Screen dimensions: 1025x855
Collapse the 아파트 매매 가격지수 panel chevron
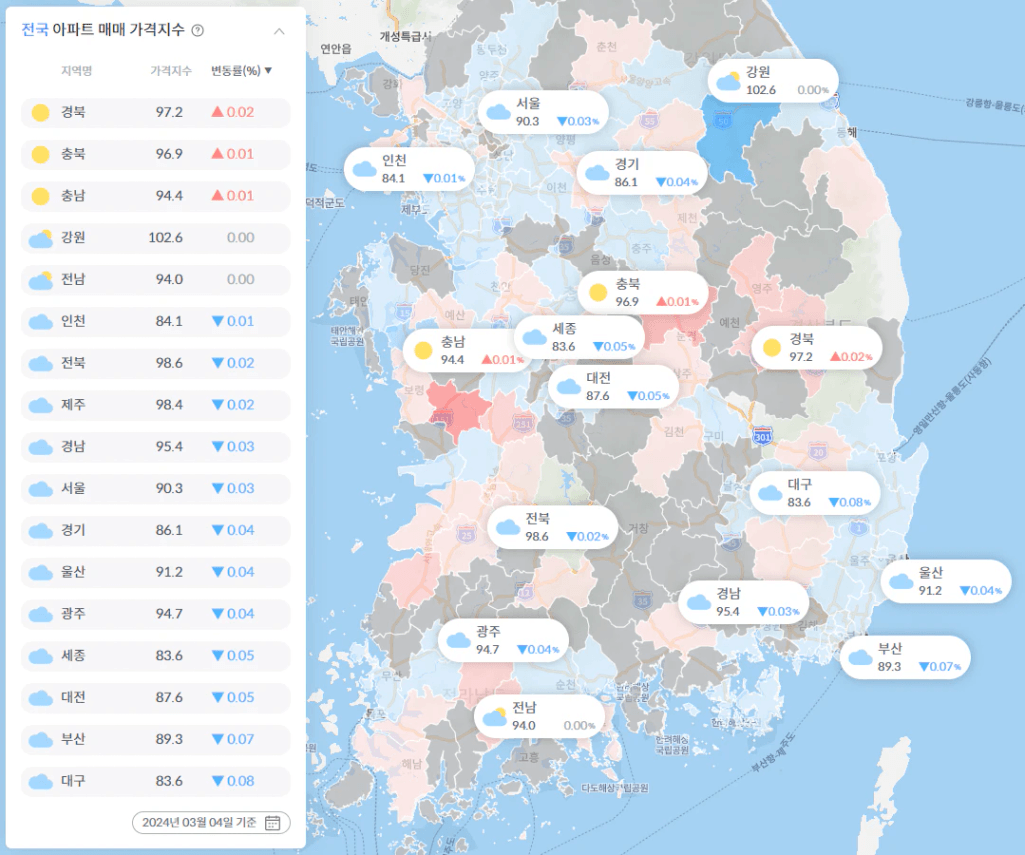click(279, 31)
